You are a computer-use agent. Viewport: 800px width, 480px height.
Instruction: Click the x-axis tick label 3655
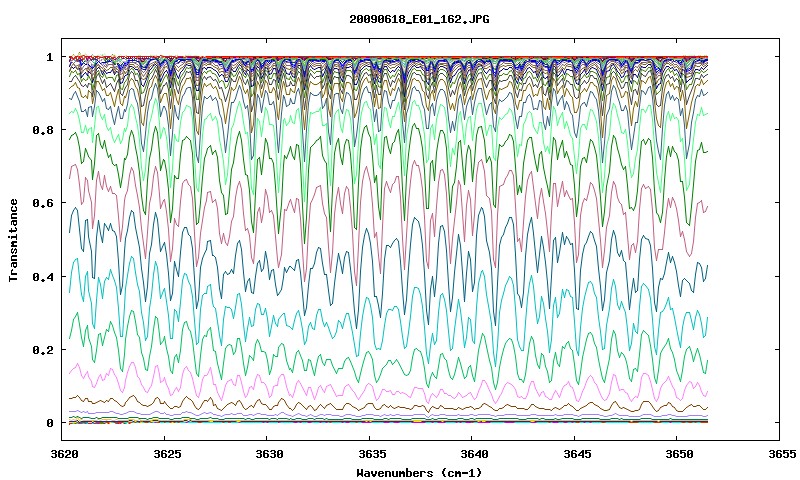click(783, 454)
